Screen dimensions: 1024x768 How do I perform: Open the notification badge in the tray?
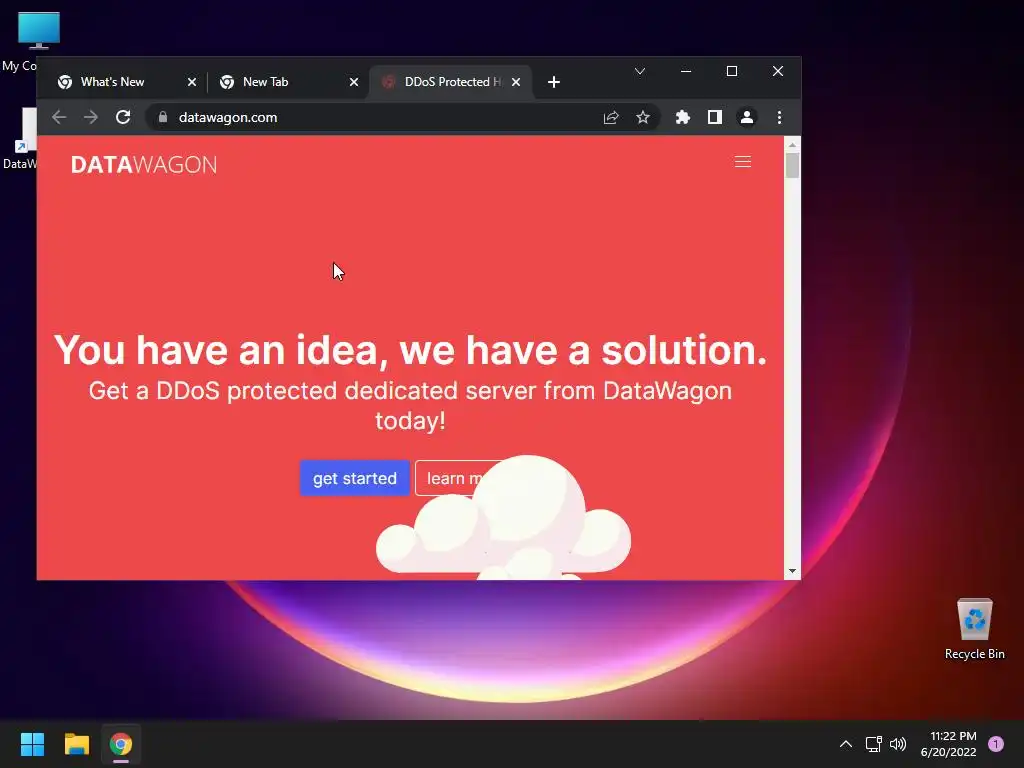tap(996, 743)
